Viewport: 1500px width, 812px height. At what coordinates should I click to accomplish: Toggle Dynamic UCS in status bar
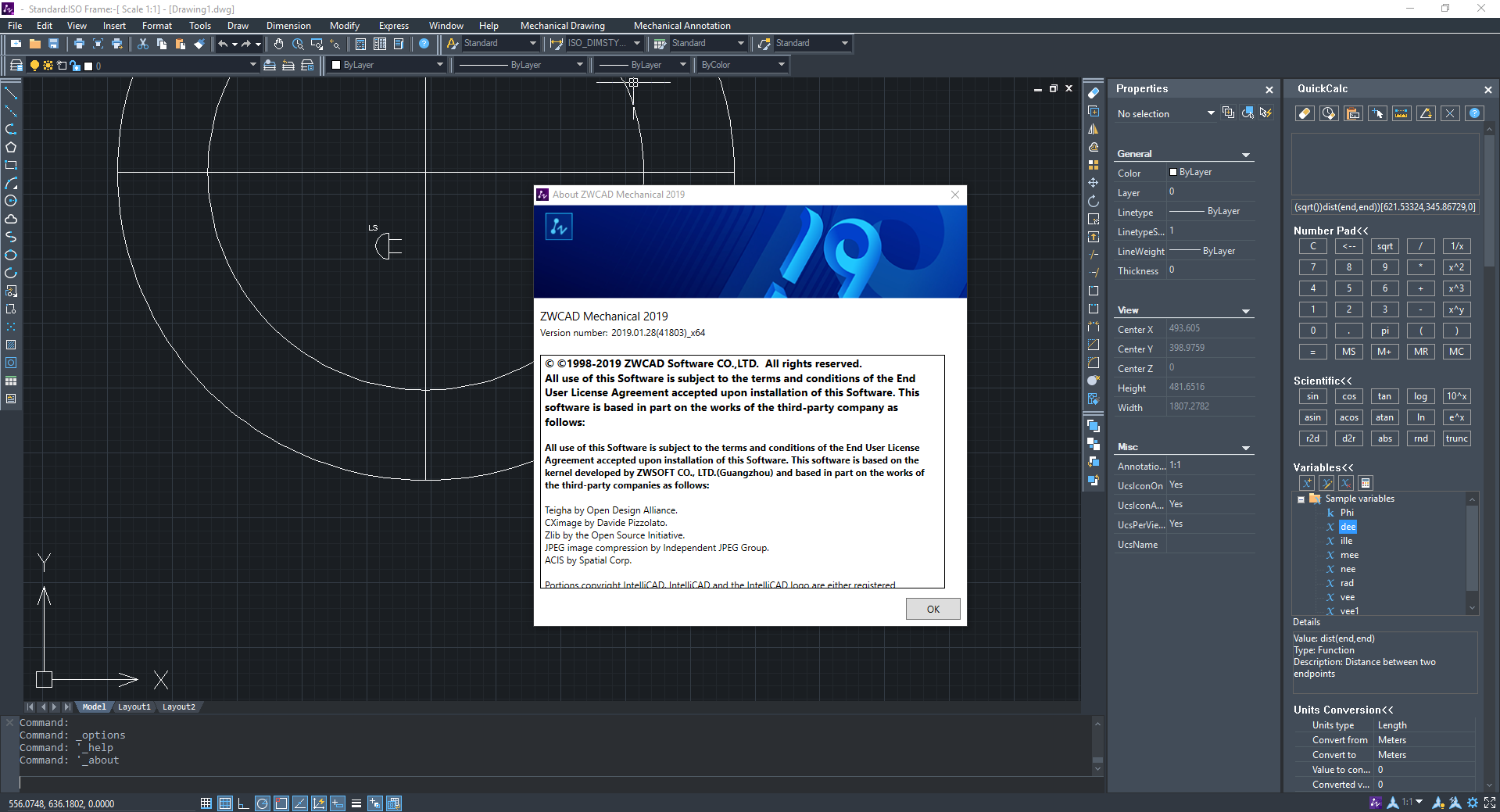[x=319, y=803]
